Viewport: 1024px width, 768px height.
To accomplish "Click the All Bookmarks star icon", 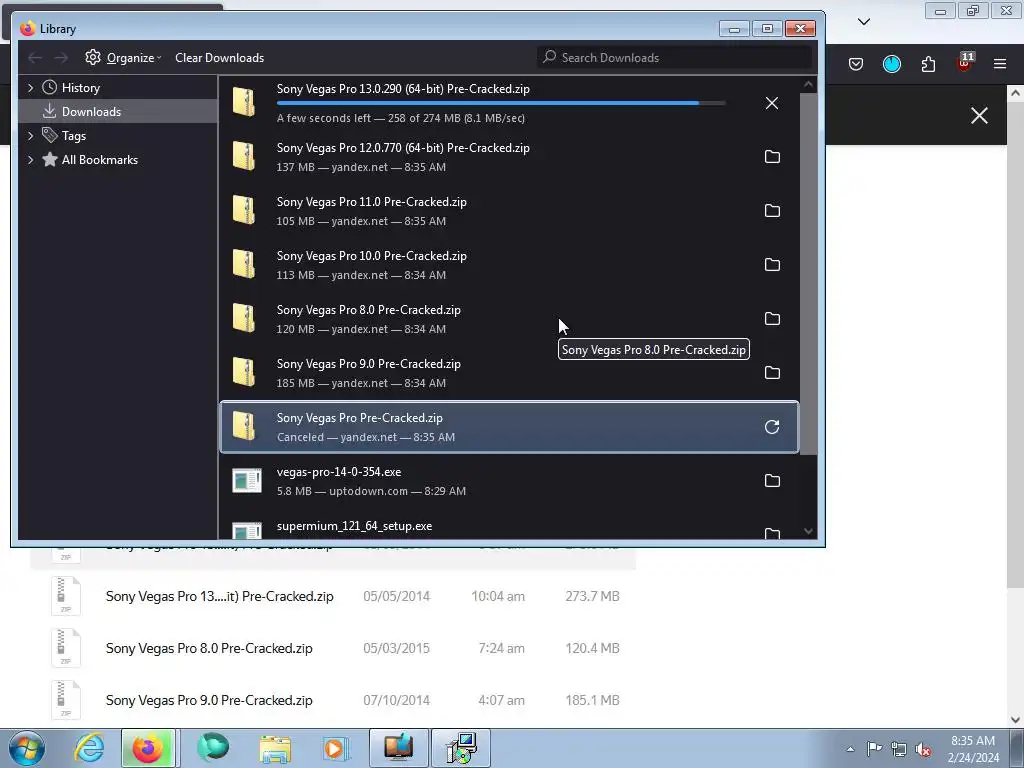I will [x=50, y=159].
